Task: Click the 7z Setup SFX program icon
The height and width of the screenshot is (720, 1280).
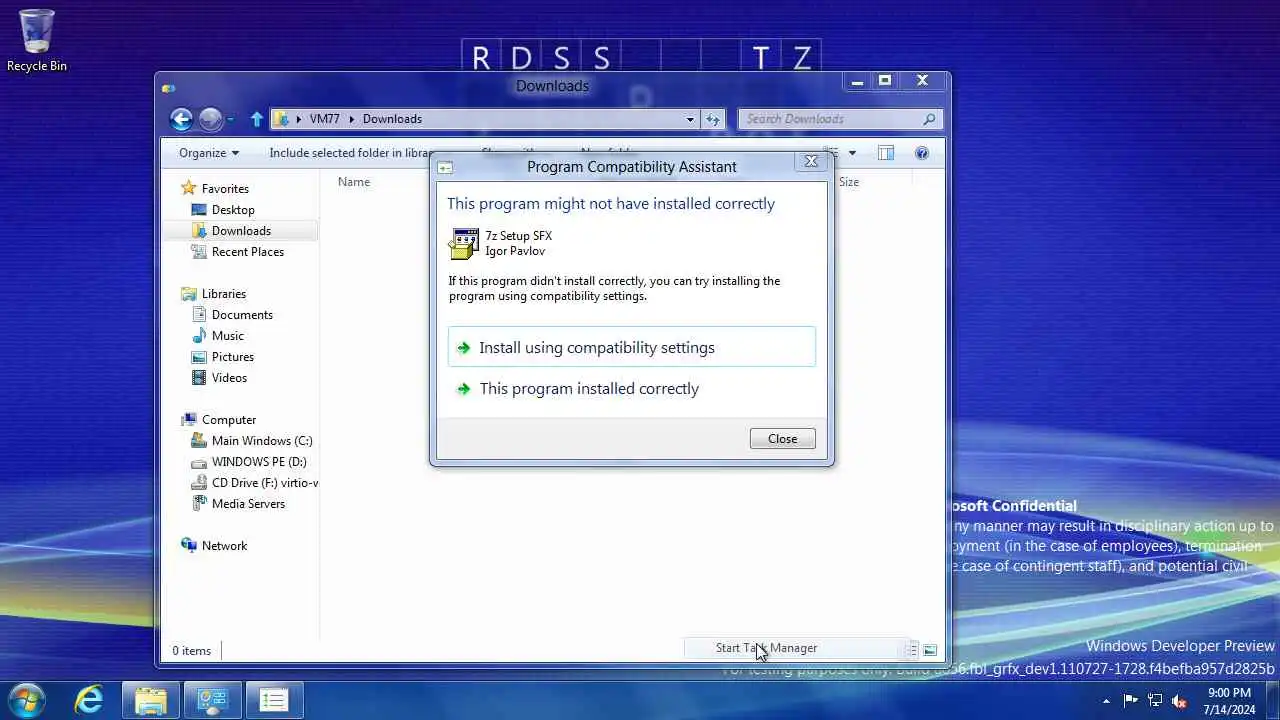Action: [464, 243]
